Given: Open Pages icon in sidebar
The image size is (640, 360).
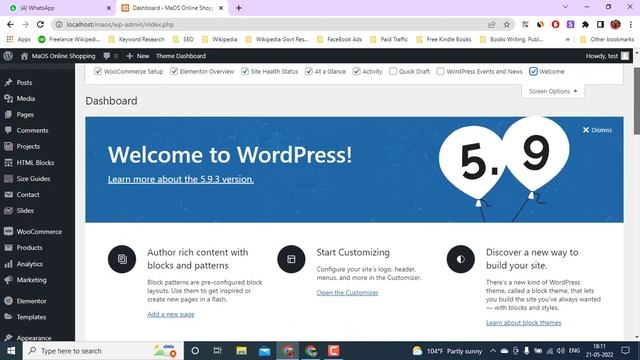Looking at the screenshot, I should (x=9, y=114).
